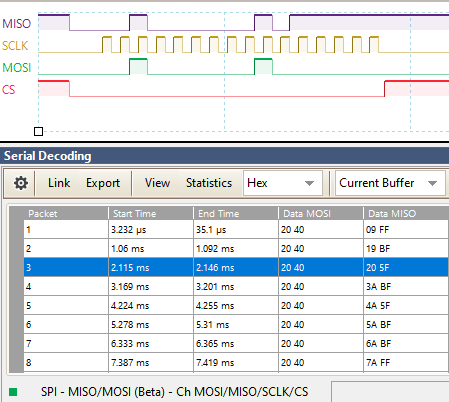Open the Hex format dropdown
Image resolution: width=449 pixels, height=402 pixels.
point(283,183)
